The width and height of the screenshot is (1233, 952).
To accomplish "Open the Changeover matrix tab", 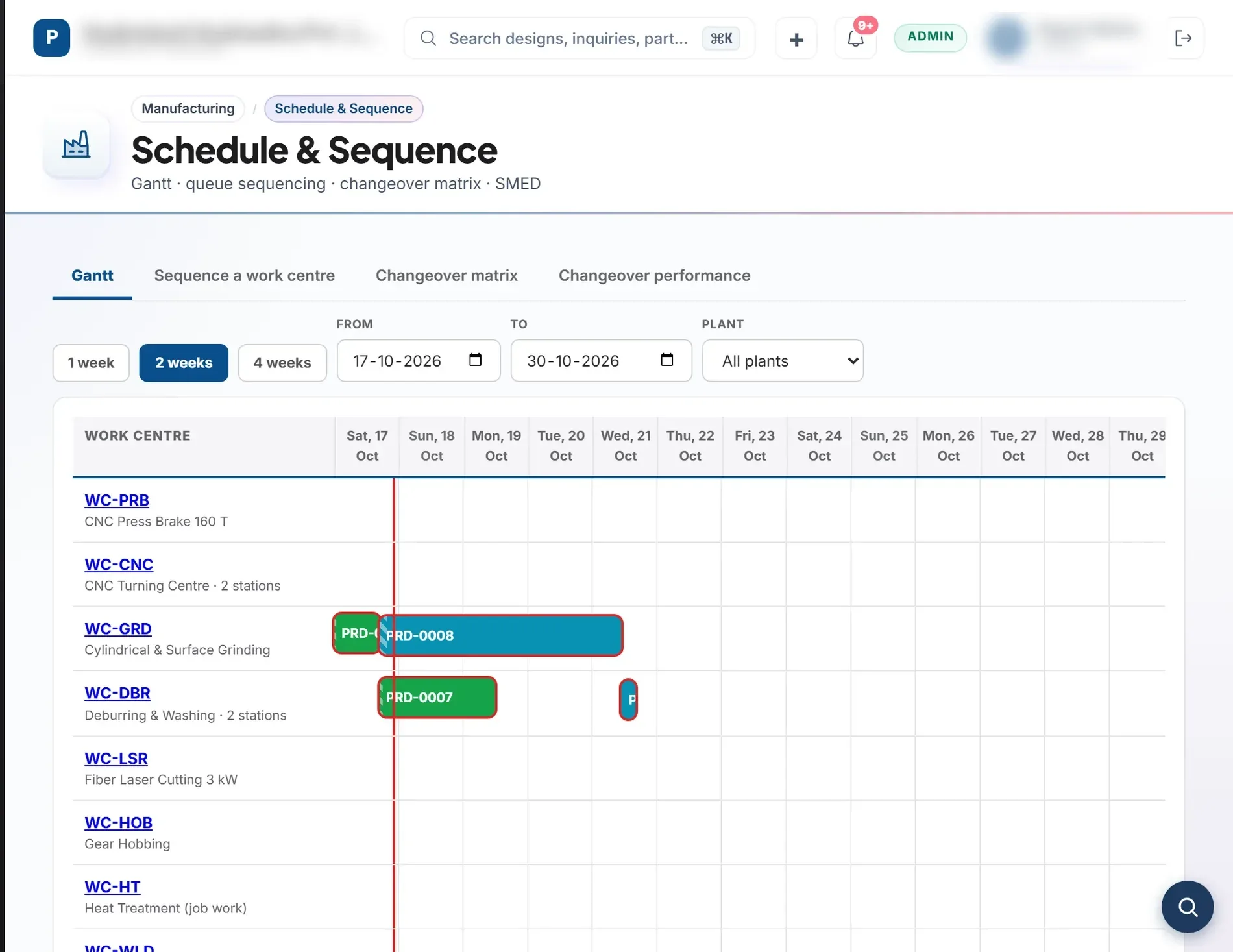I will coord(446,276).
